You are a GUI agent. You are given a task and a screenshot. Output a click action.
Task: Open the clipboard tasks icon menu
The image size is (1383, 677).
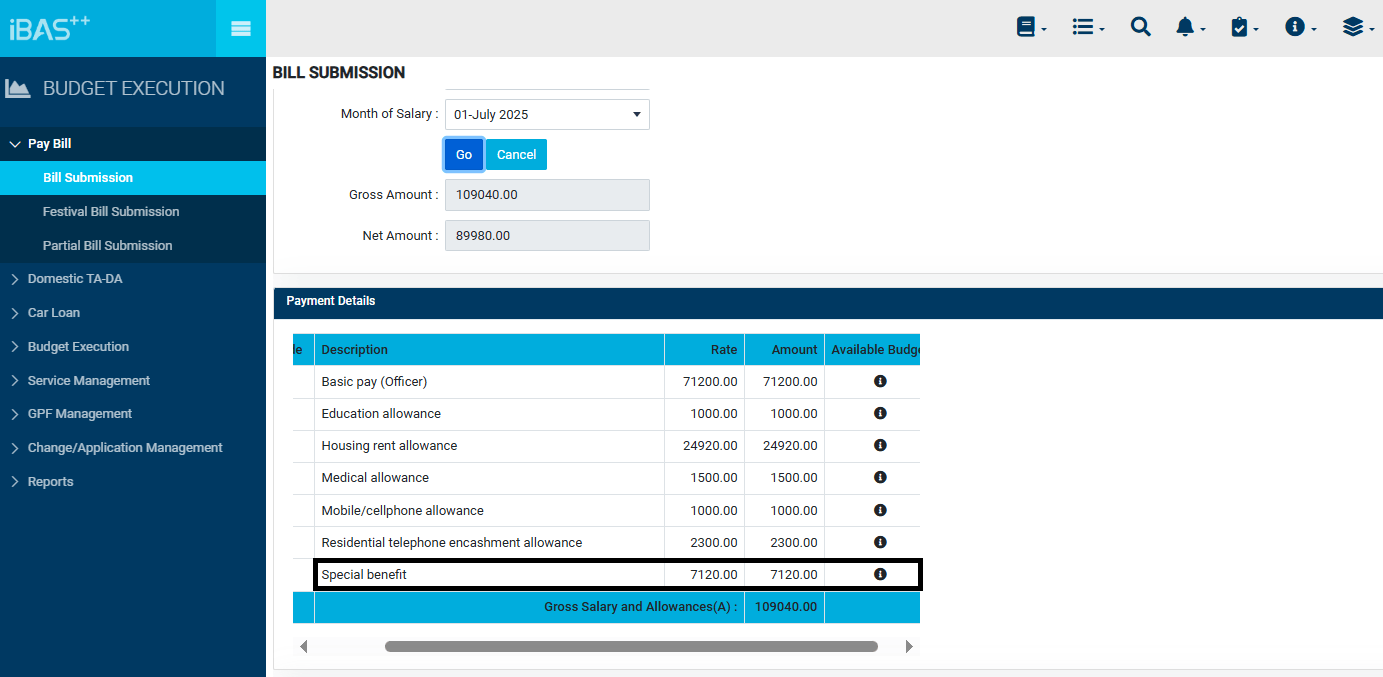coord(1243,28)
